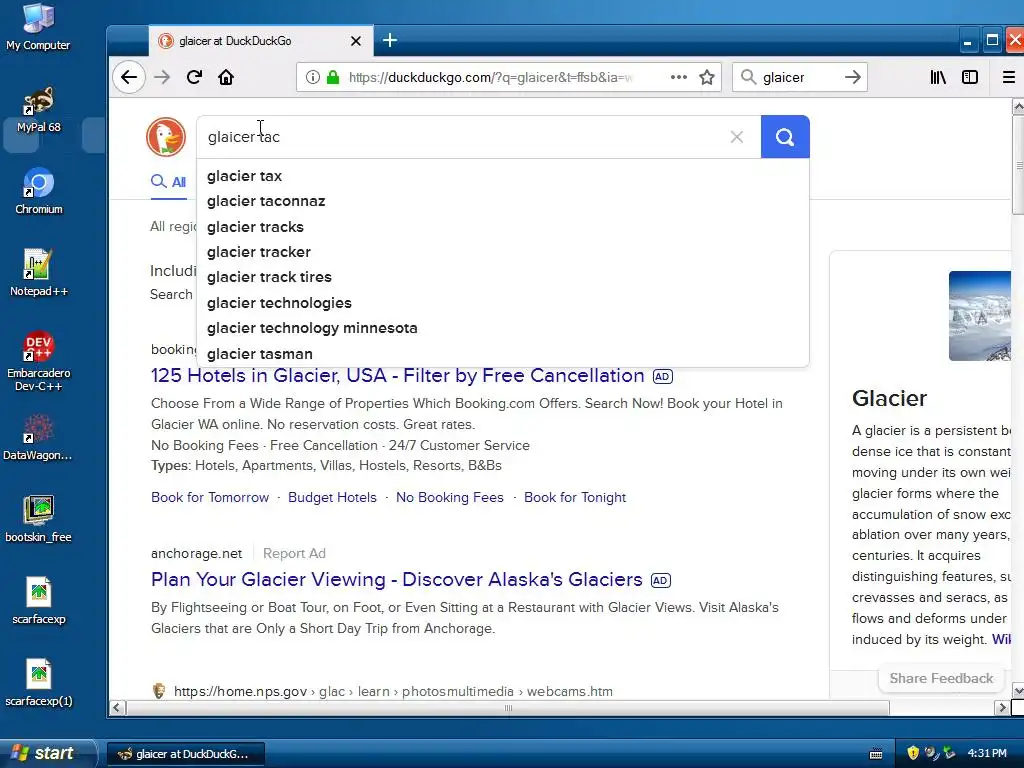Choose suggestion "glacier technology minnesota"
Screen dimensions: 1024x768
502,328
